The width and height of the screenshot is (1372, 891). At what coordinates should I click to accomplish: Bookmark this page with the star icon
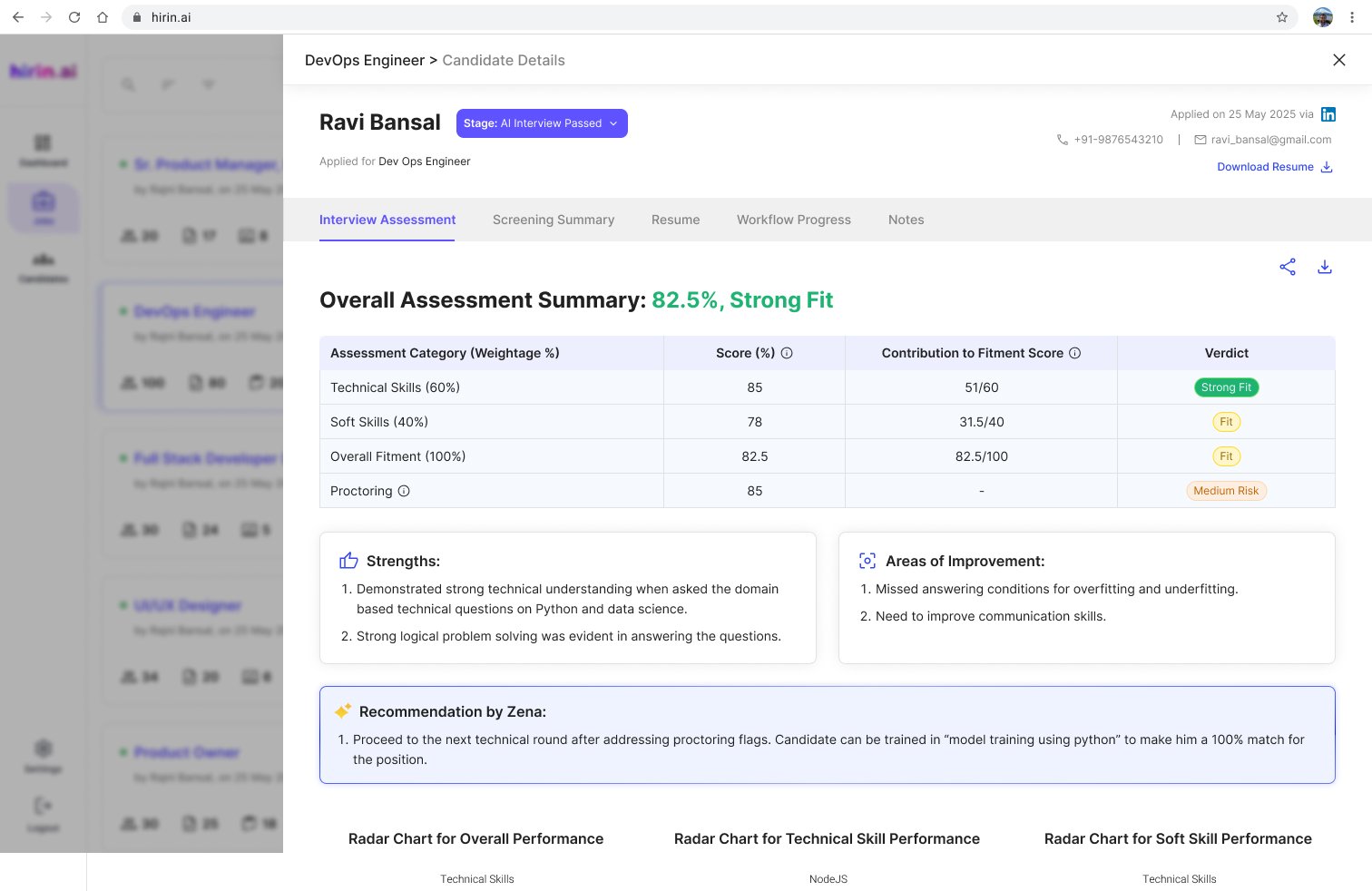click(1282, 17)
